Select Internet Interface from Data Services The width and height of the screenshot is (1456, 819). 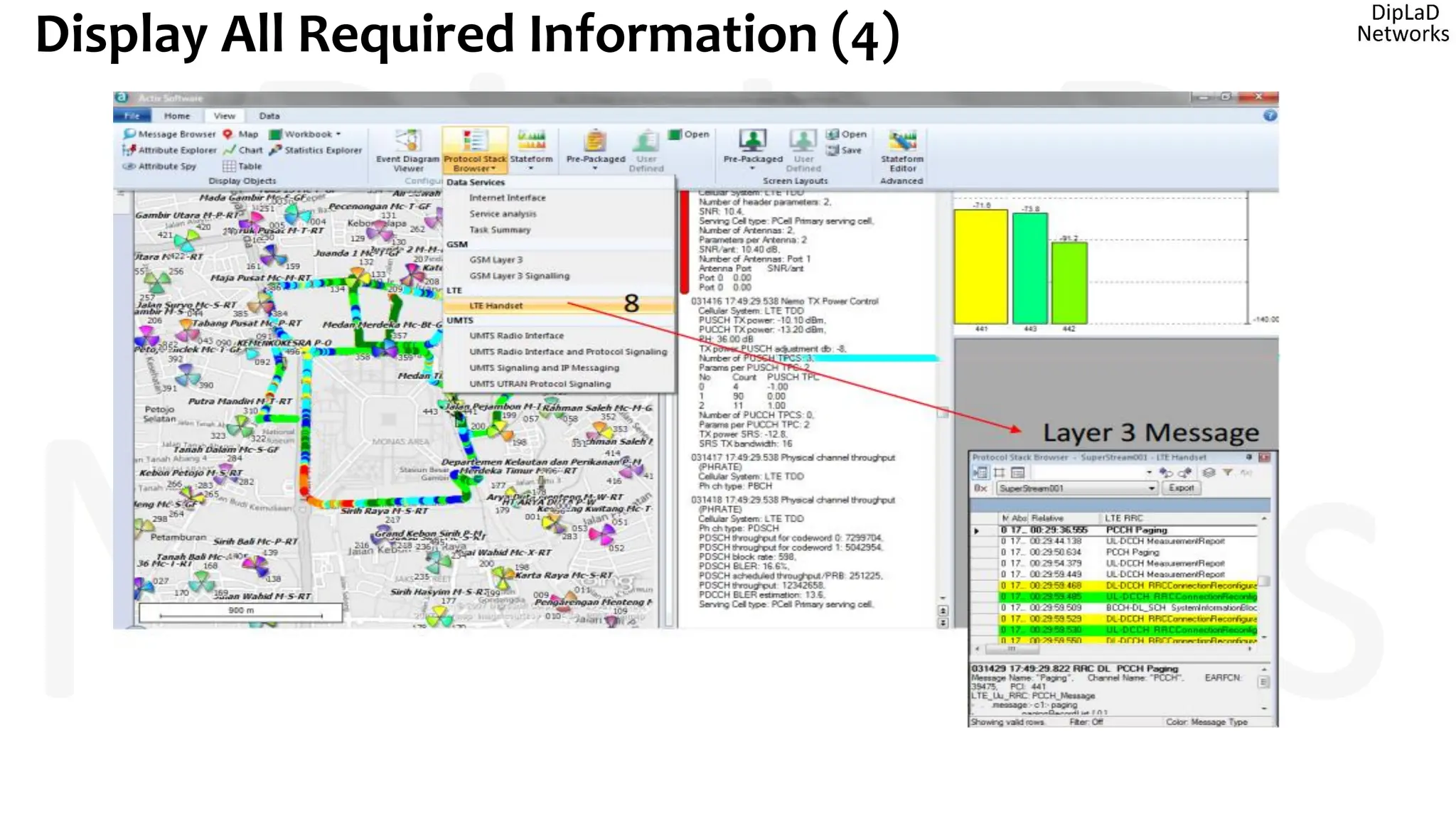point(508,198)
